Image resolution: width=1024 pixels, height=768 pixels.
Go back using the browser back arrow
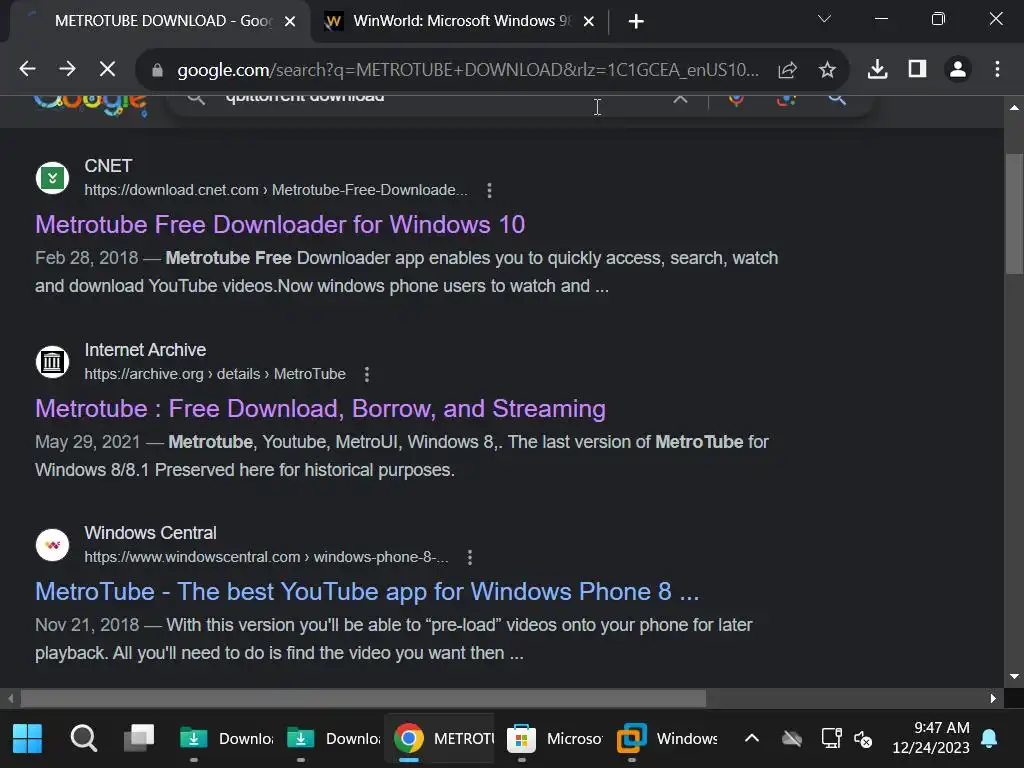27,69
